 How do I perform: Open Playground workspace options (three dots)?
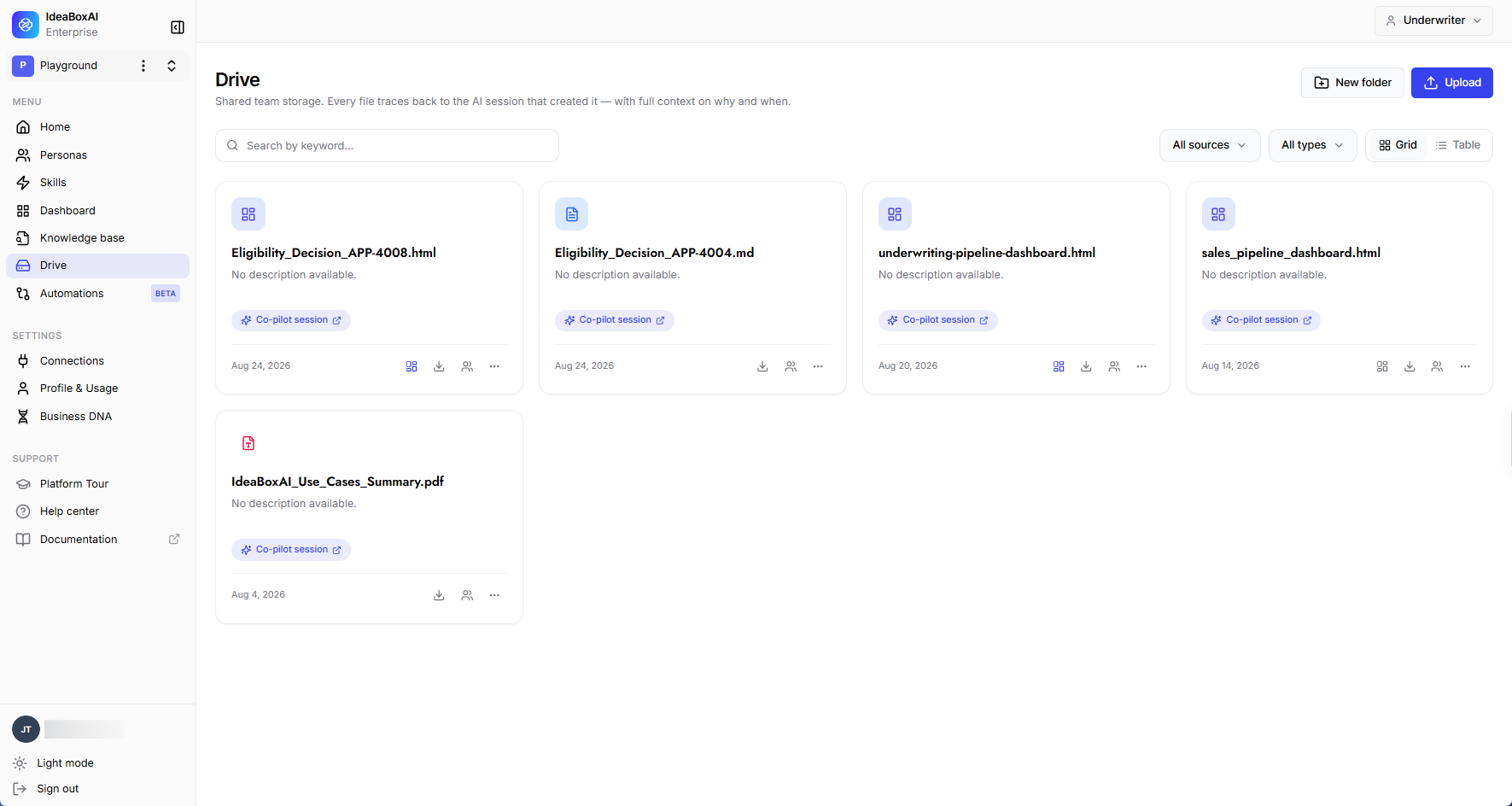pyautogui.click(x=143, y=66)
